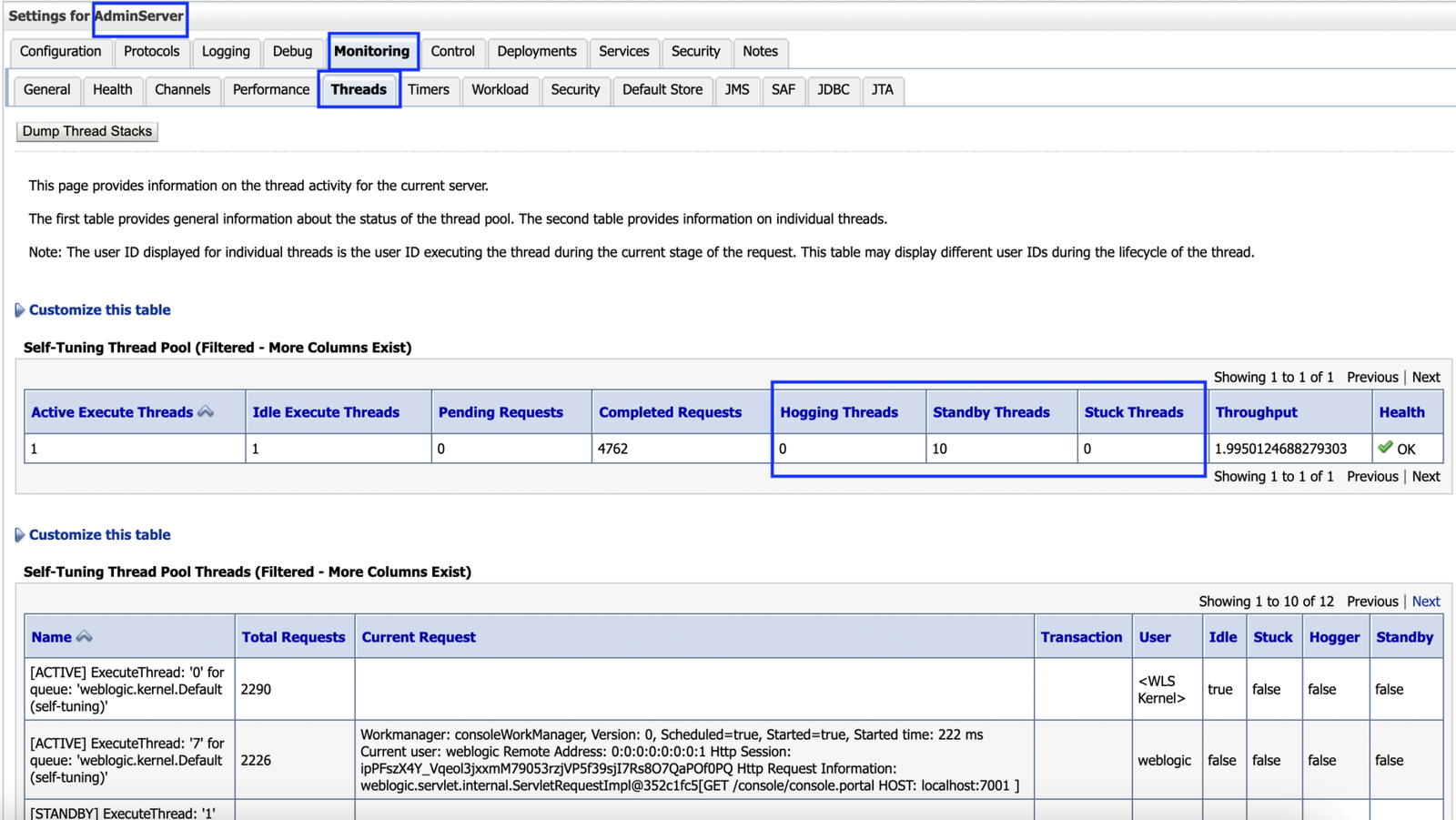Click the Hogging Threads column header
This screenshot has height=820, width=1456.
838,411
